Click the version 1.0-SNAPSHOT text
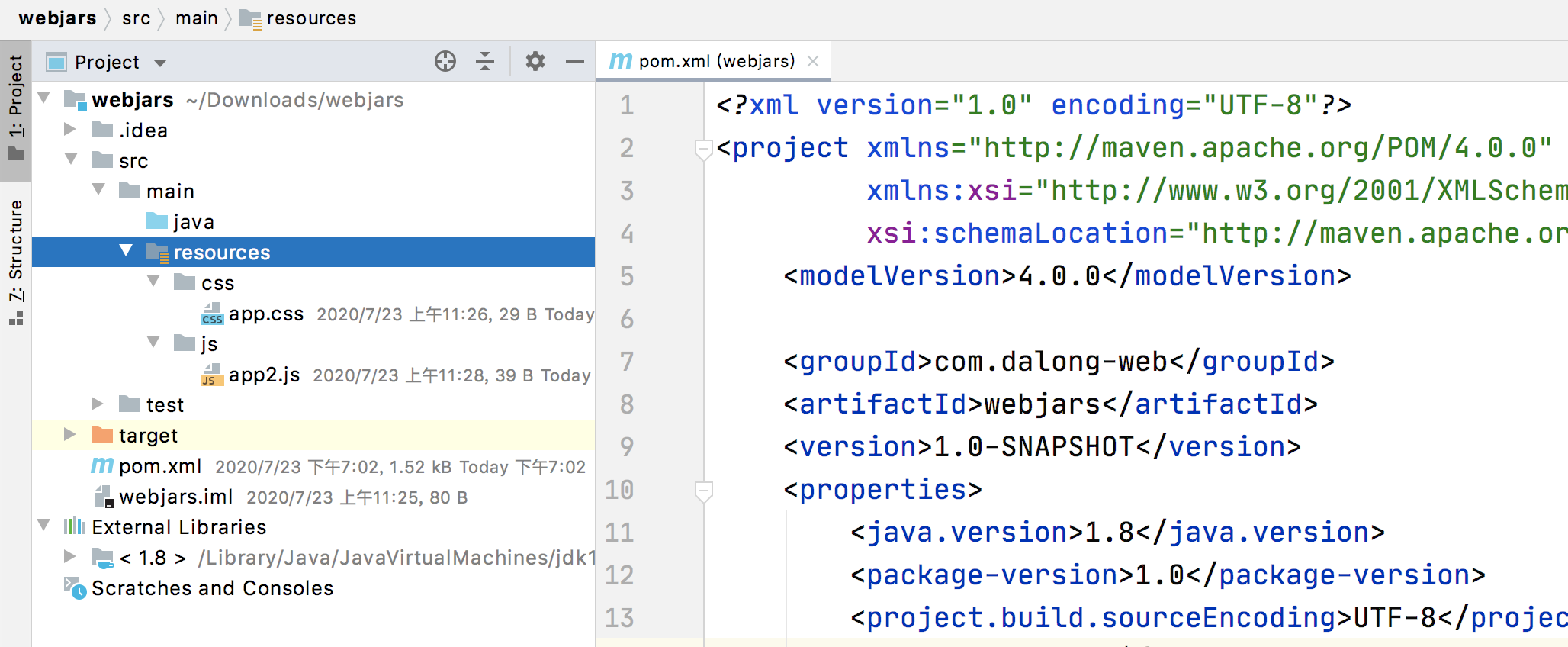This screenshot has width=1568, height=647. 1034,447
